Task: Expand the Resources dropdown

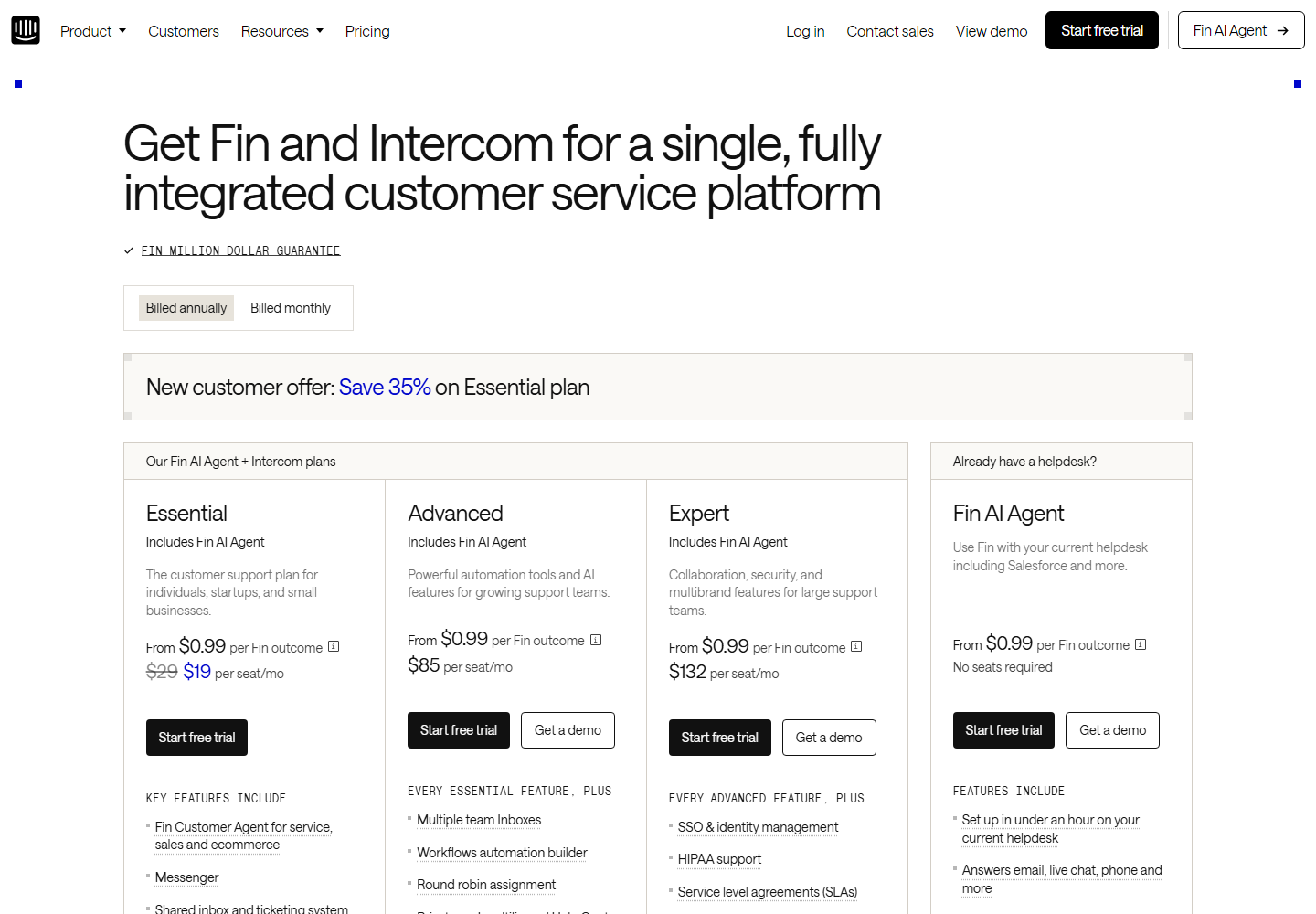Action: [x=282, y=31]
